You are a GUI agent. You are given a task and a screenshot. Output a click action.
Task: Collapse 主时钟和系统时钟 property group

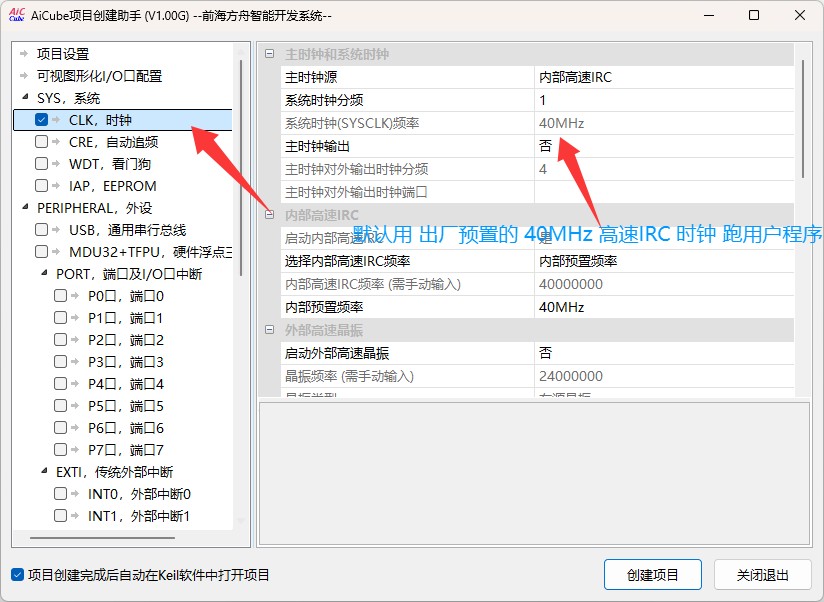270,54
